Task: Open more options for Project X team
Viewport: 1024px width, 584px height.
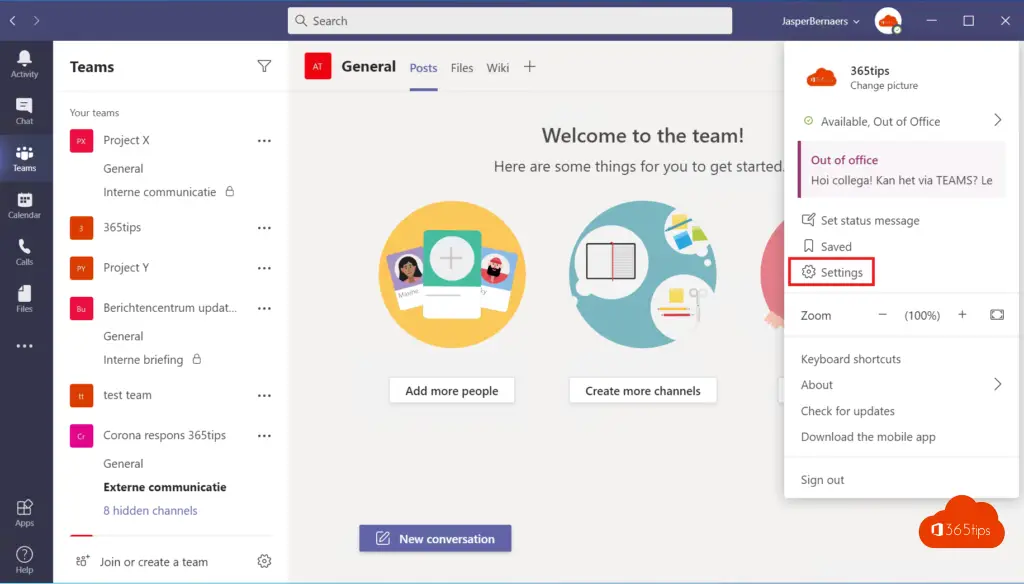Action: point(264,140)
